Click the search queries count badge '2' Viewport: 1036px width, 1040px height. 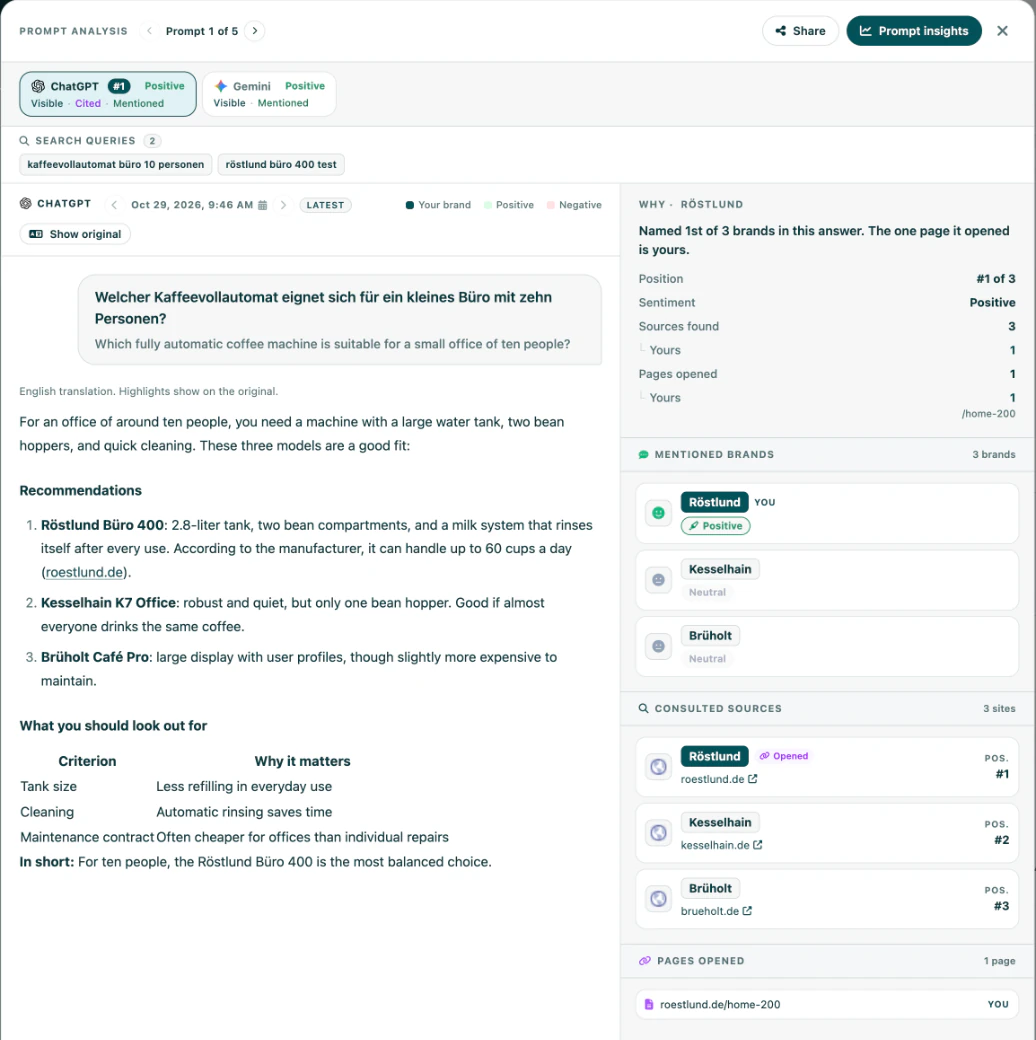152,141
